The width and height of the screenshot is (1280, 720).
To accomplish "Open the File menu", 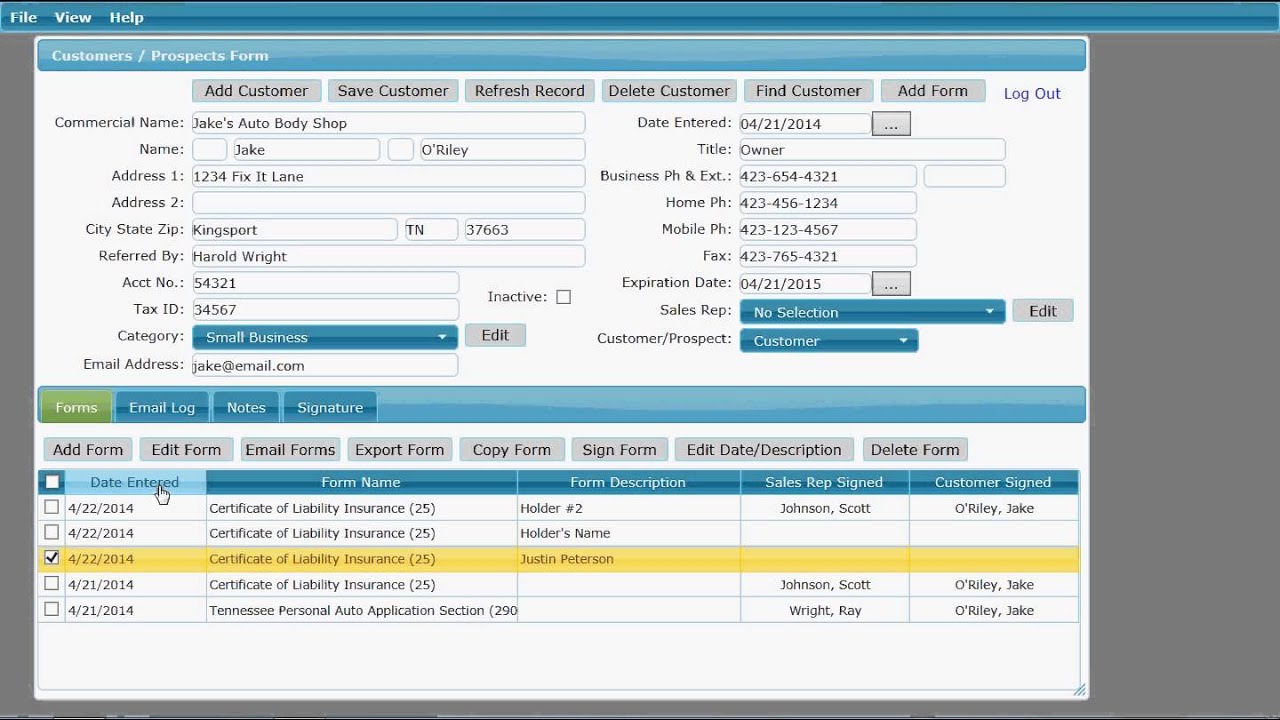I will pyautogui.click(x=23, y=17).
